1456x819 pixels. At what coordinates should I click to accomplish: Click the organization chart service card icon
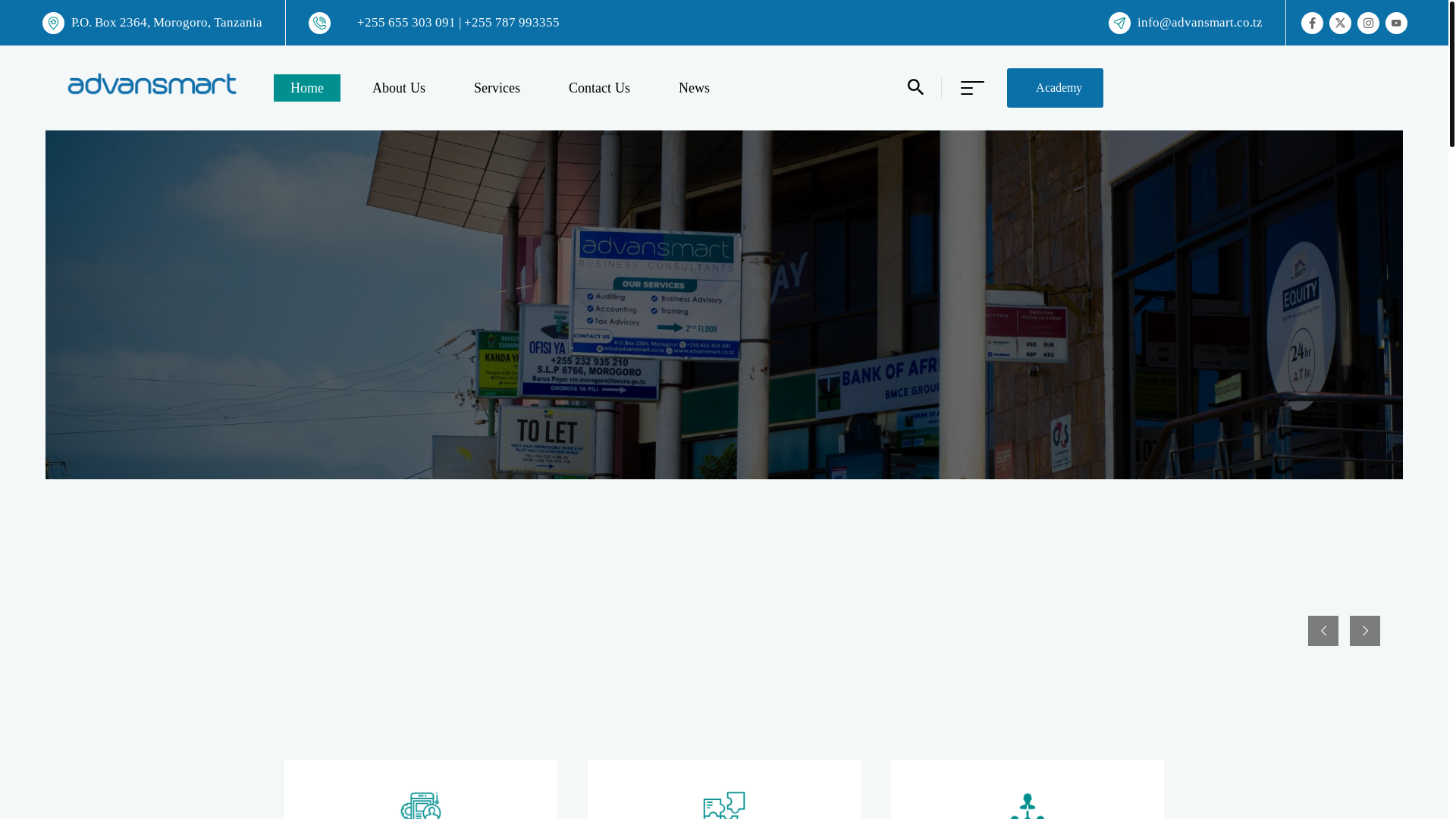coord(1028,805)
